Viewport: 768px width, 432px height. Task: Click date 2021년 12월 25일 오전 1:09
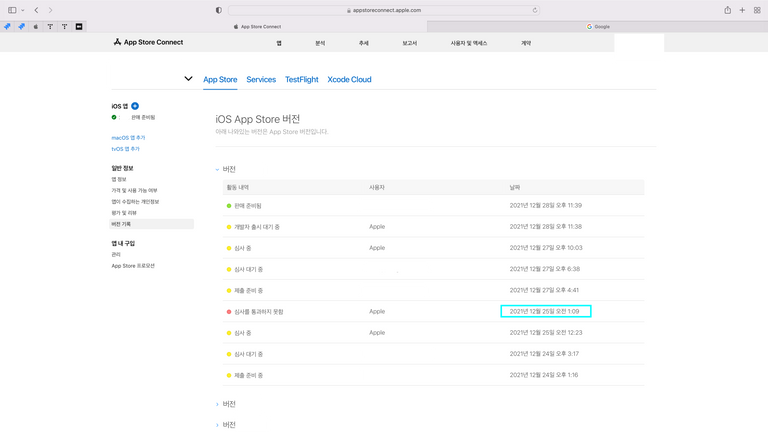pyautogui.click(x=544, y=311)
